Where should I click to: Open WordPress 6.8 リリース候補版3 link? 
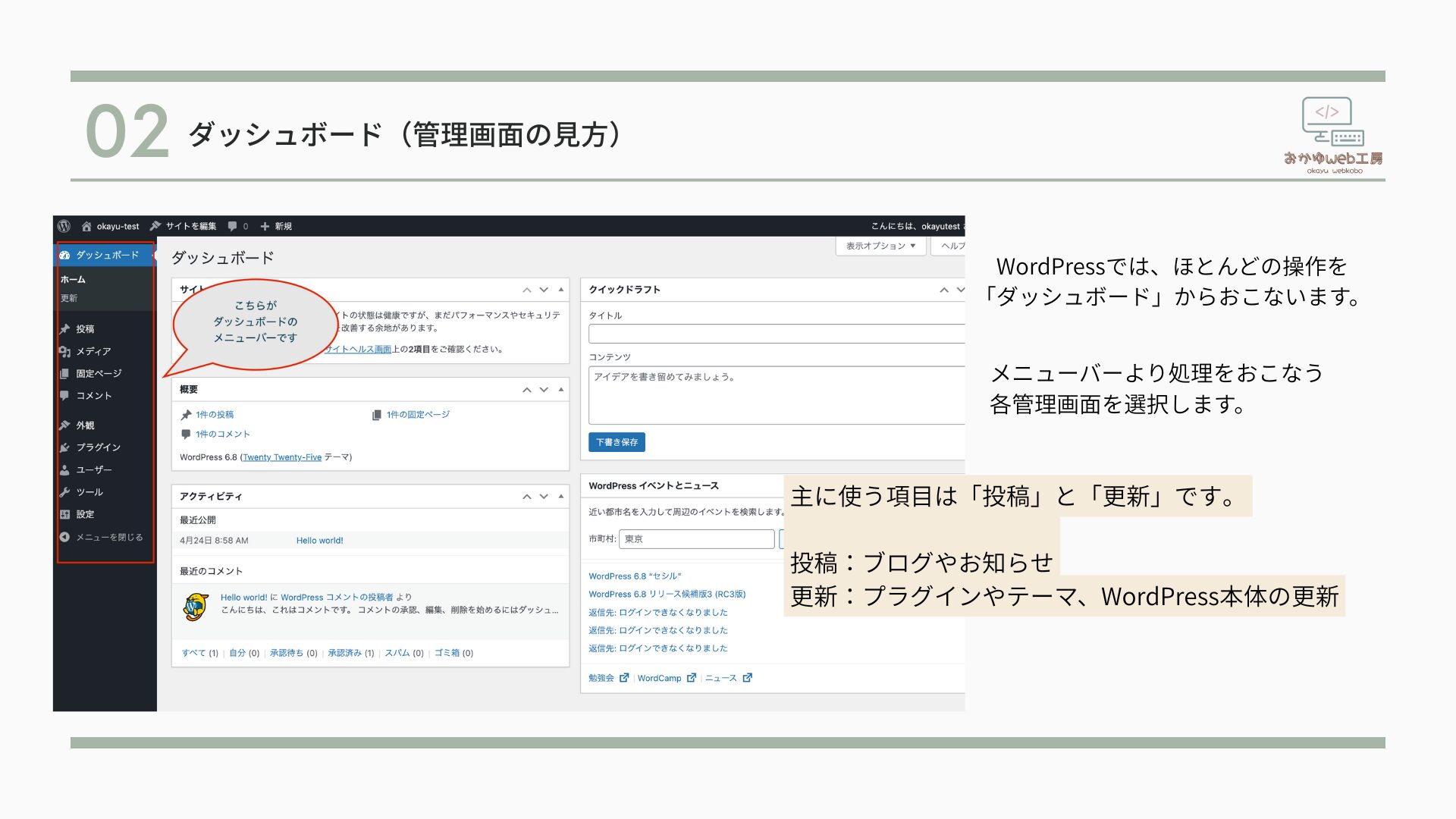point(667,595)
